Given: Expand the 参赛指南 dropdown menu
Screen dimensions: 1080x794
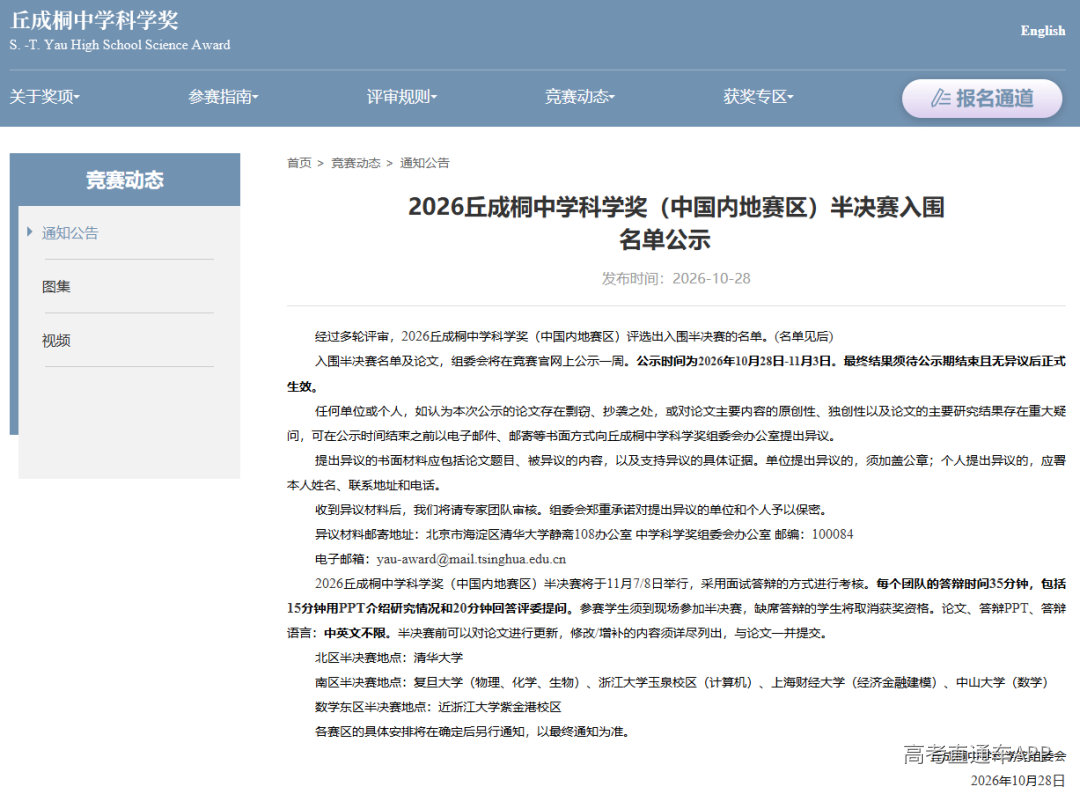Looking at the screenshot, I should click(x=223, y=97).
